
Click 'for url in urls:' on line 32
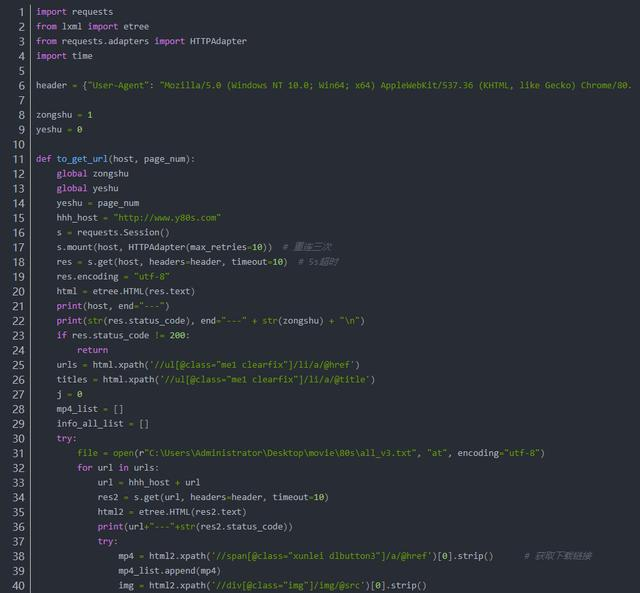point(118,468)
